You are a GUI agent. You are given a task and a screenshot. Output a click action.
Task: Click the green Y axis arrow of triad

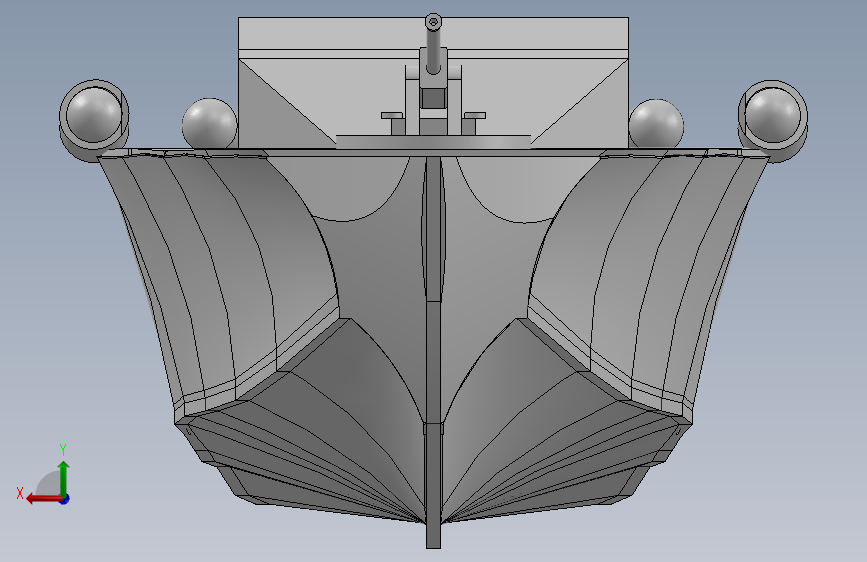point(64,478)
